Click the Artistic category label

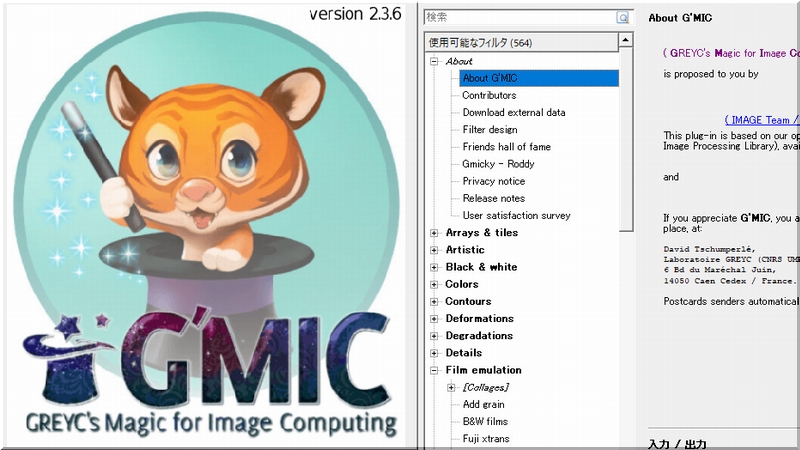tap(465, 250)
